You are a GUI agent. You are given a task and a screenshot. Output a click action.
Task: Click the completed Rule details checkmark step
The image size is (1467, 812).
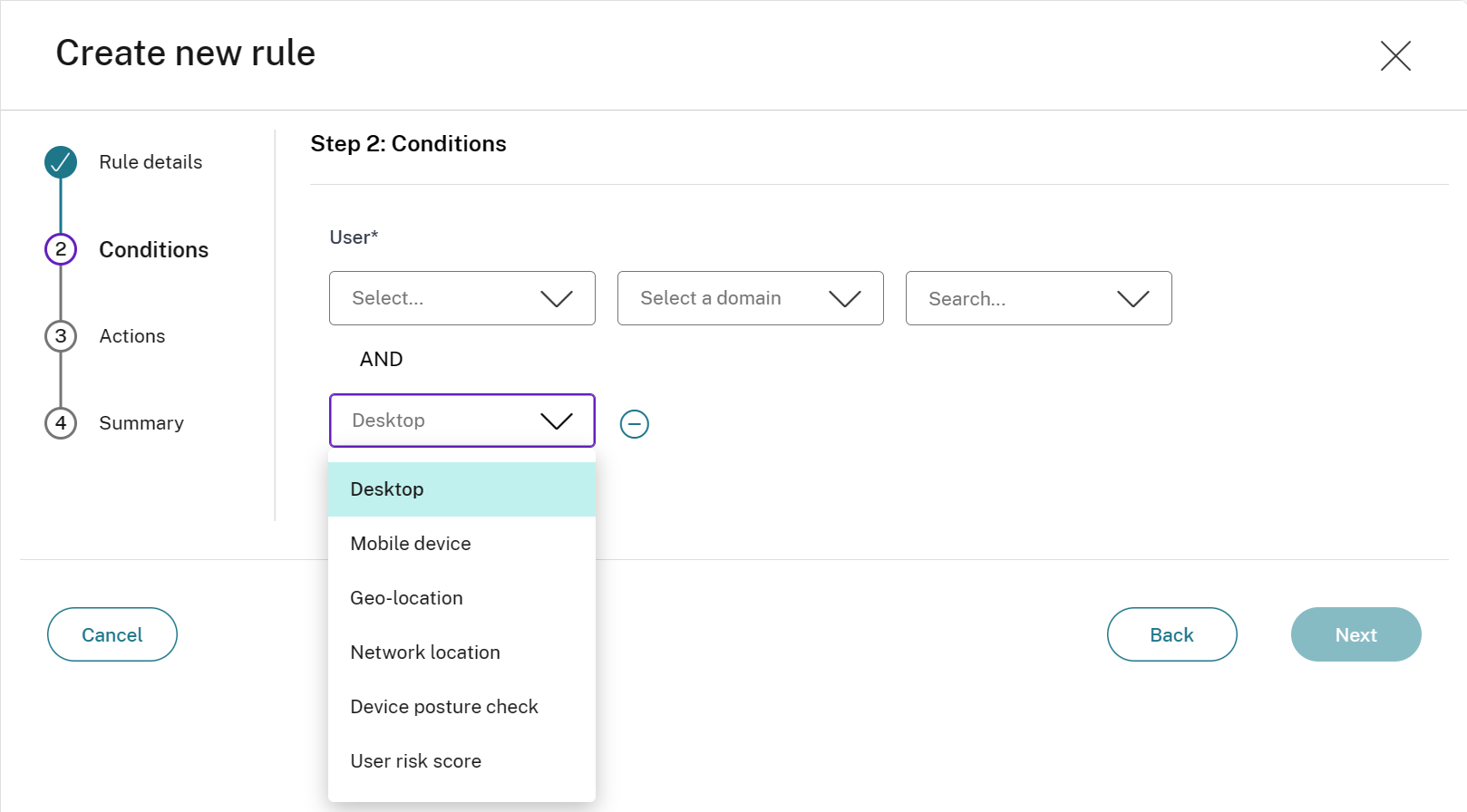coord(61,162)
